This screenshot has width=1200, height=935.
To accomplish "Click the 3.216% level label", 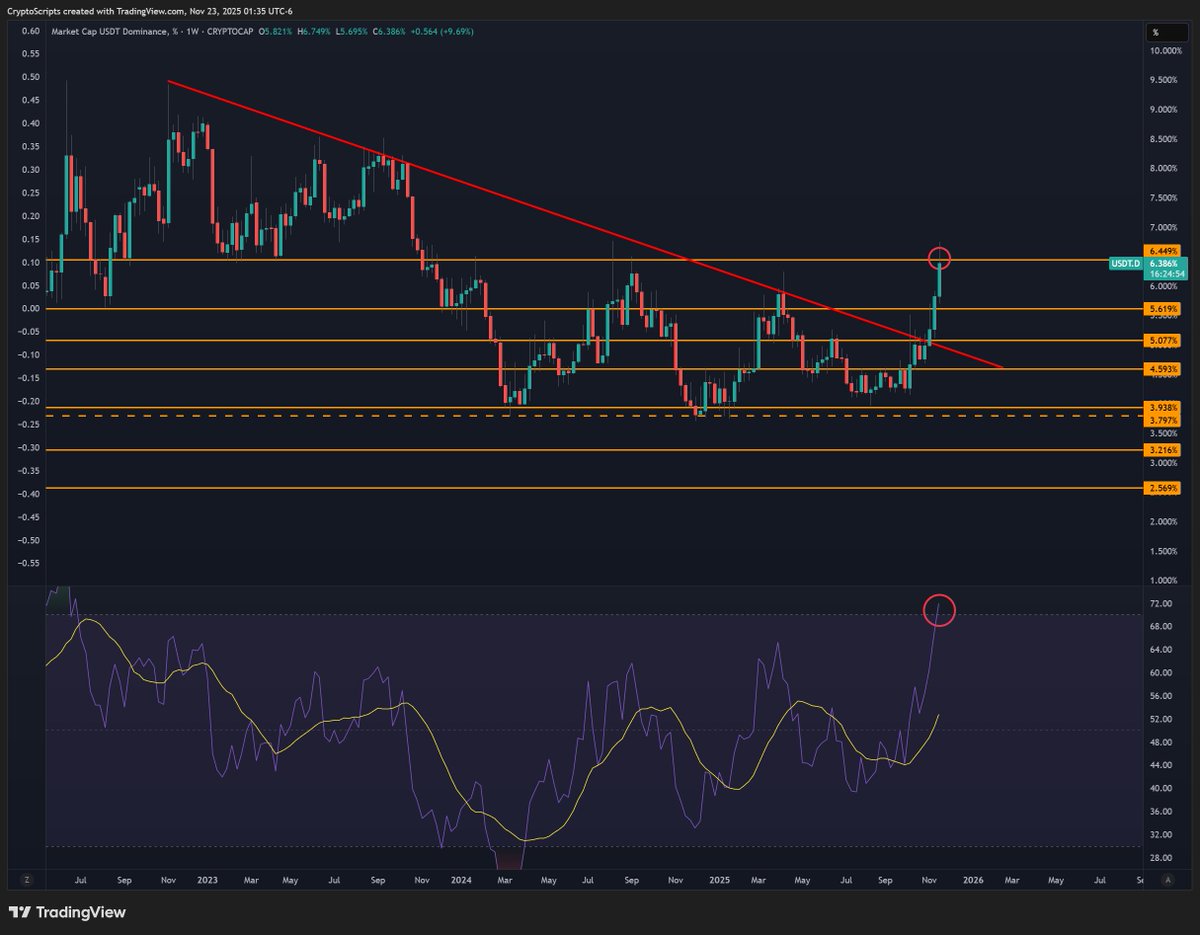I will (1164, 451).
